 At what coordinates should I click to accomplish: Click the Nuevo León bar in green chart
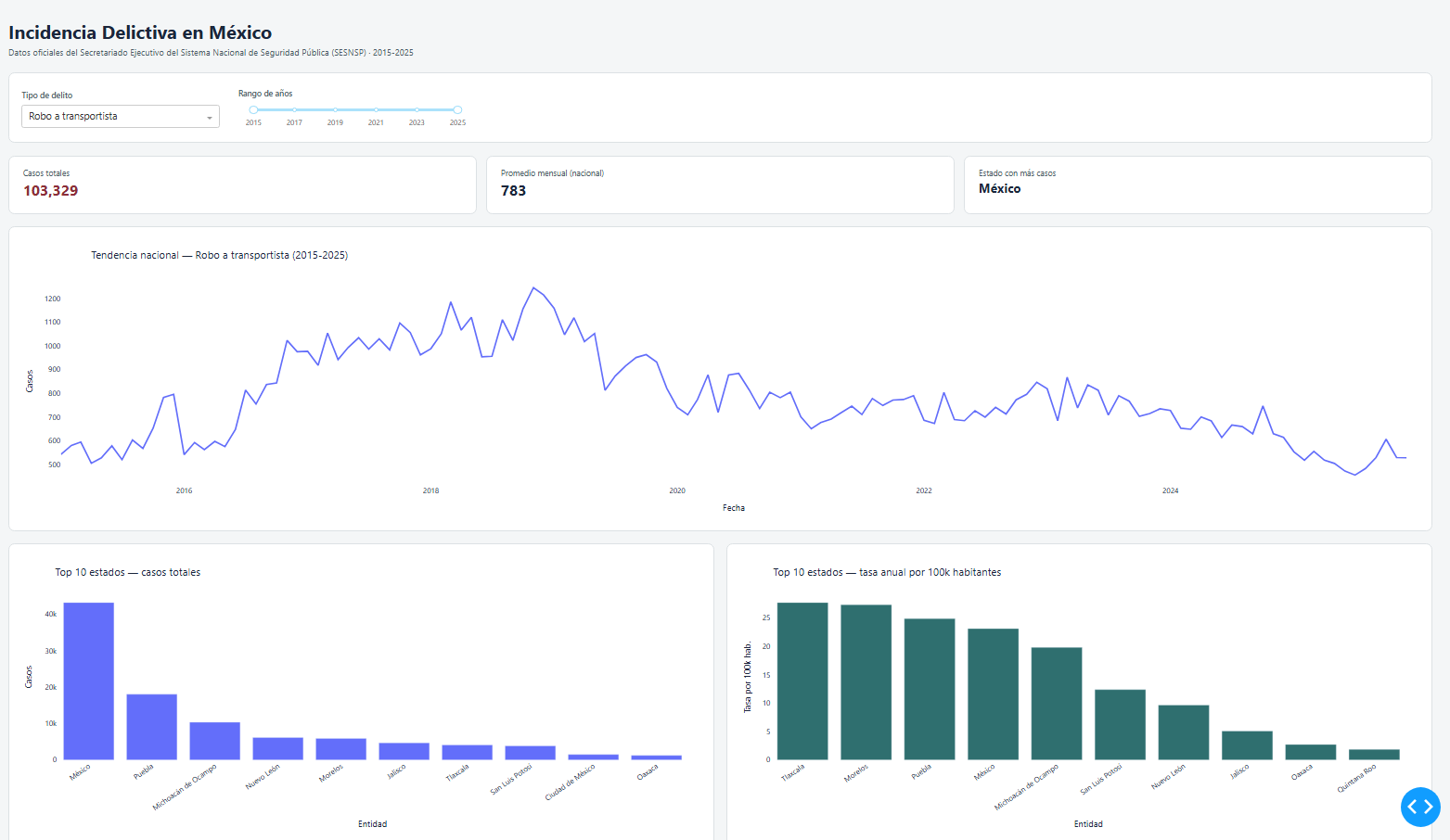1184,732
